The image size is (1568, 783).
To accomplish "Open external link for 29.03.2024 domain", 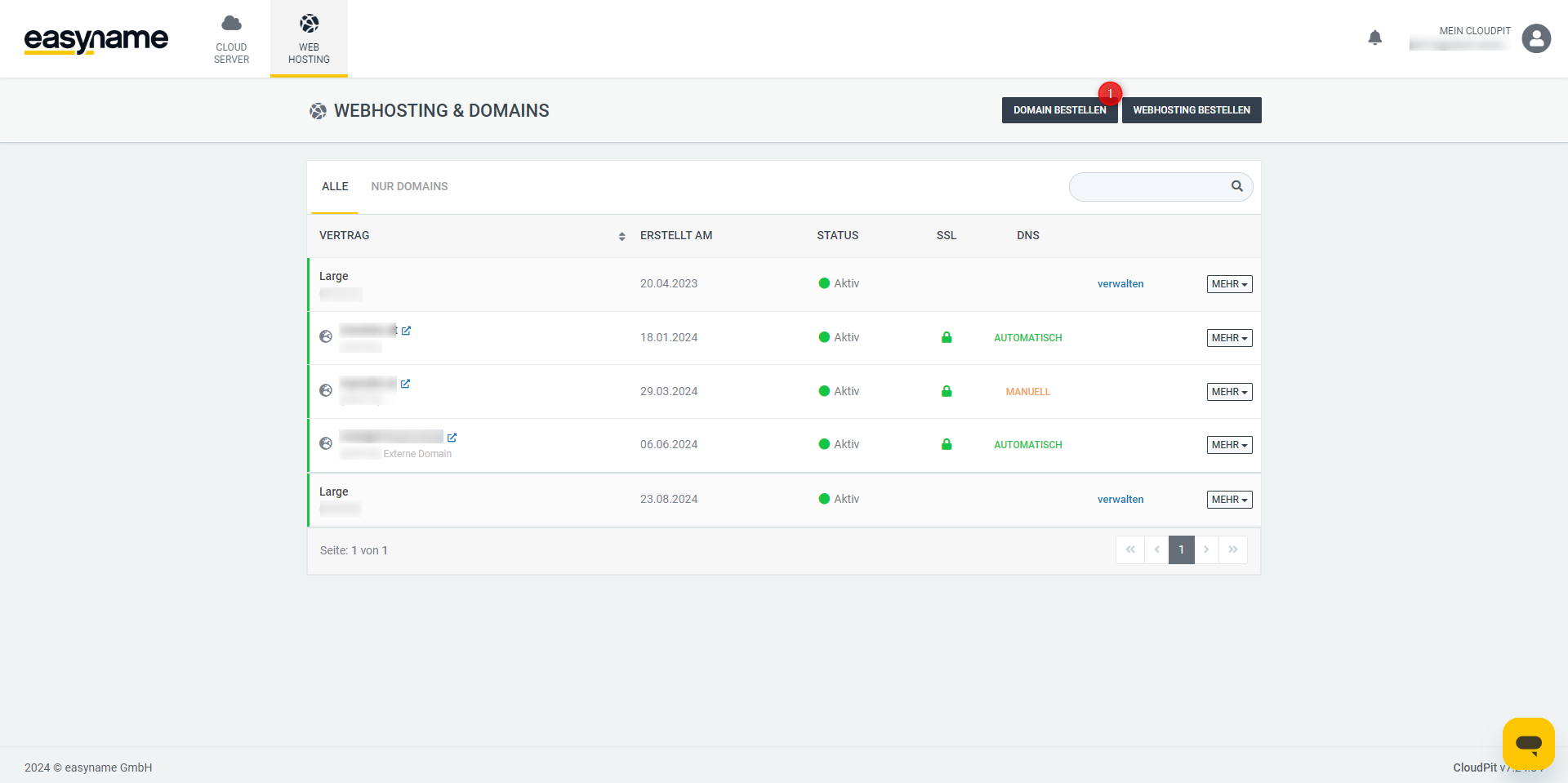I will pyautogui.click(x=405, y=384).
